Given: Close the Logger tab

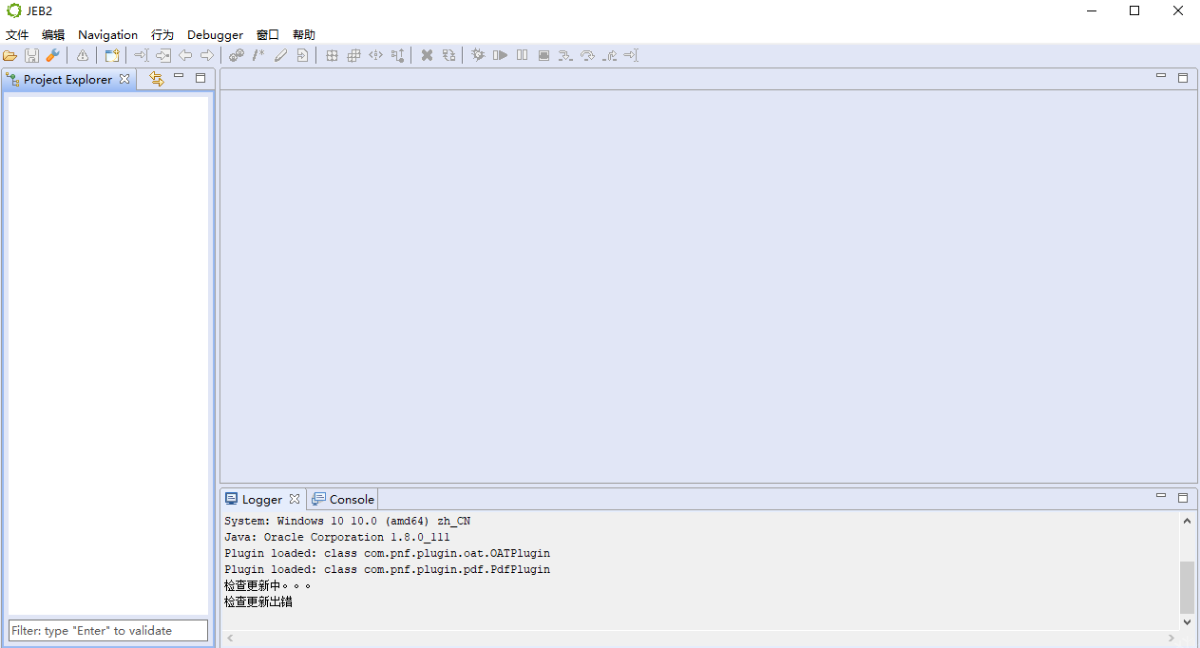Looking at the screenshot, I should coord(294,499).
